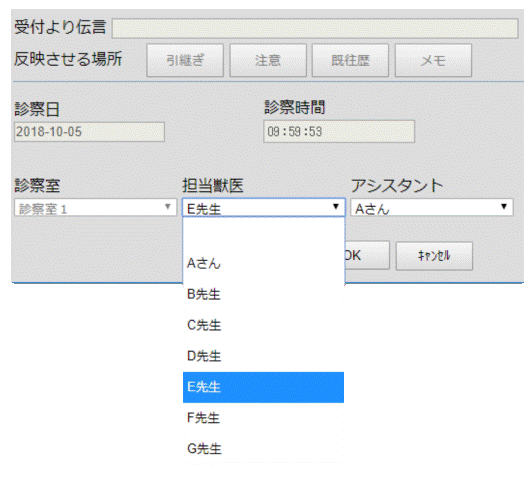The image size is (532, 479).
Task: Choose B先生 from the dropdown list
Action: pyautogui.click(x=264, y=294)
